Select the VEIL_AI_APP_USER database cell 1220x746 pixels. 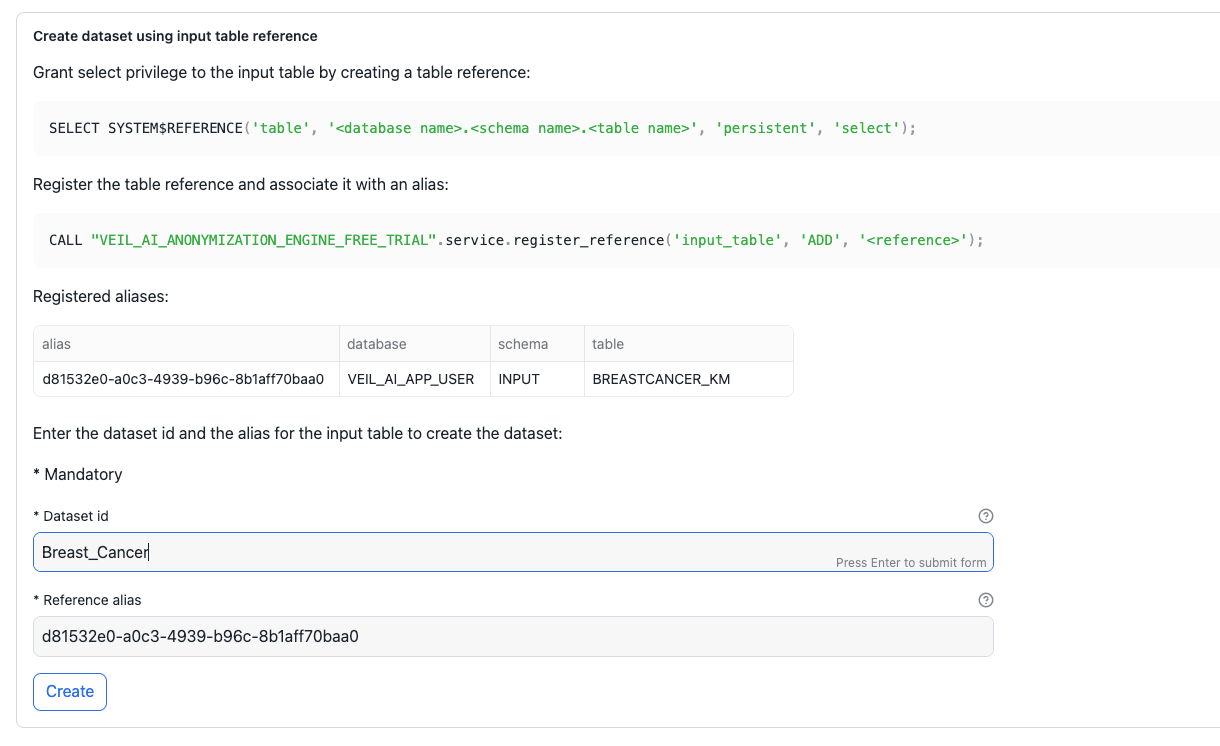(414, 379)
